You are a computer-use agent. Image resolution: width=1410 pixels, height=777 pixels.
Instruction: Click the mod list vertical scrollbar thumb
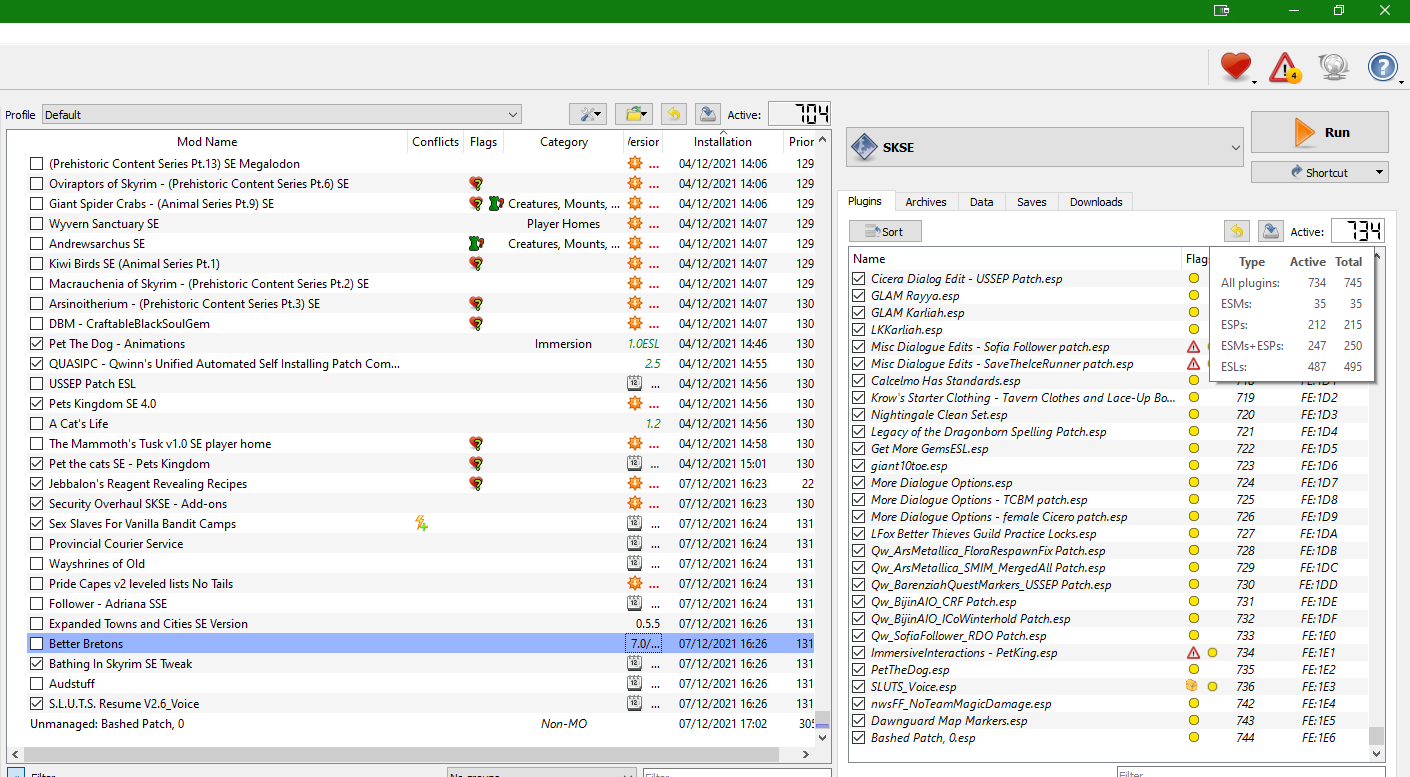[823, 718]
